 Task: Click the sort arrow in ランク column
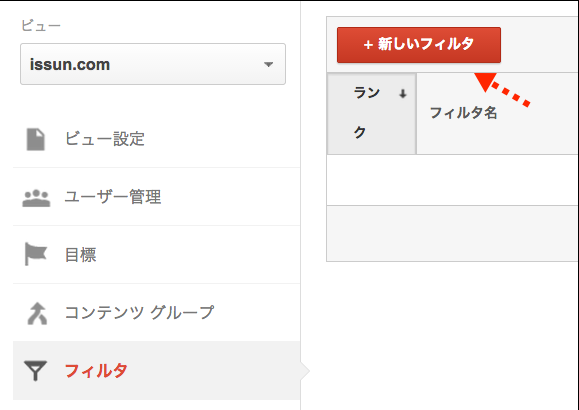click(402, 94)
